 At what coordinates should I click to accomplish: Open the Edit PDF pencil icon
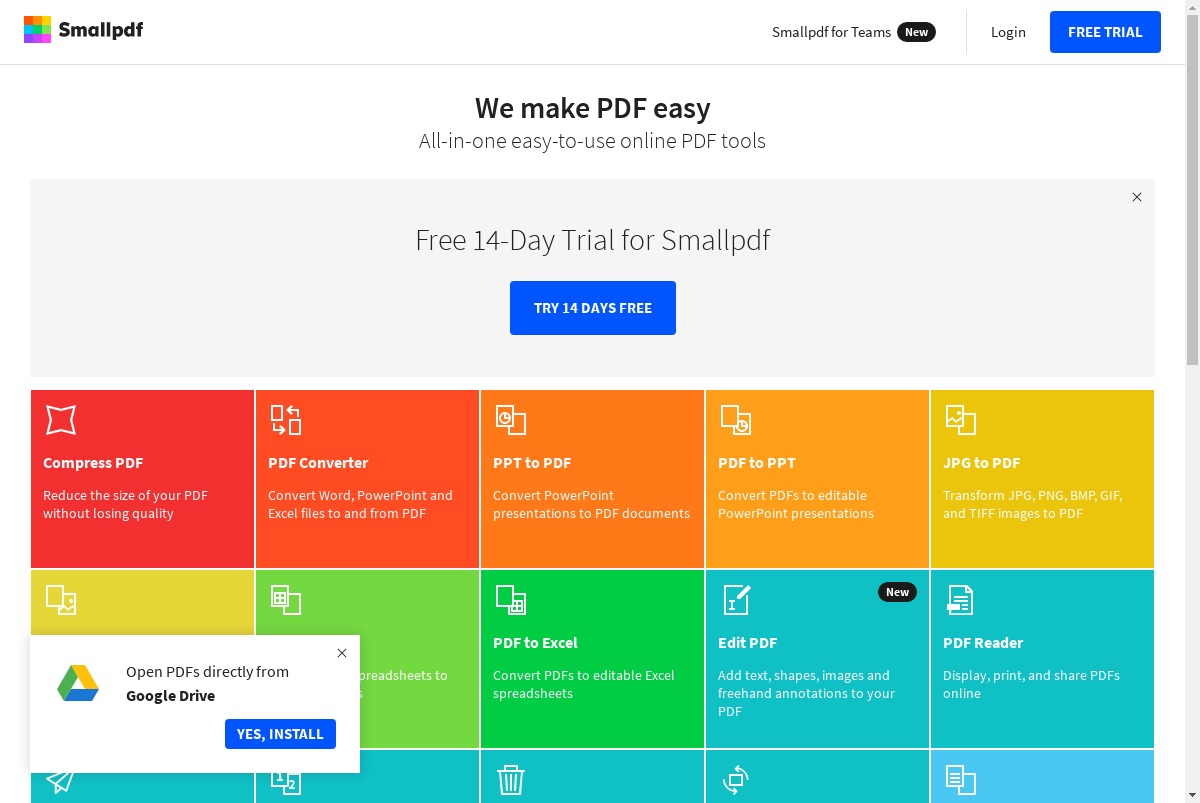pos(736,600)
